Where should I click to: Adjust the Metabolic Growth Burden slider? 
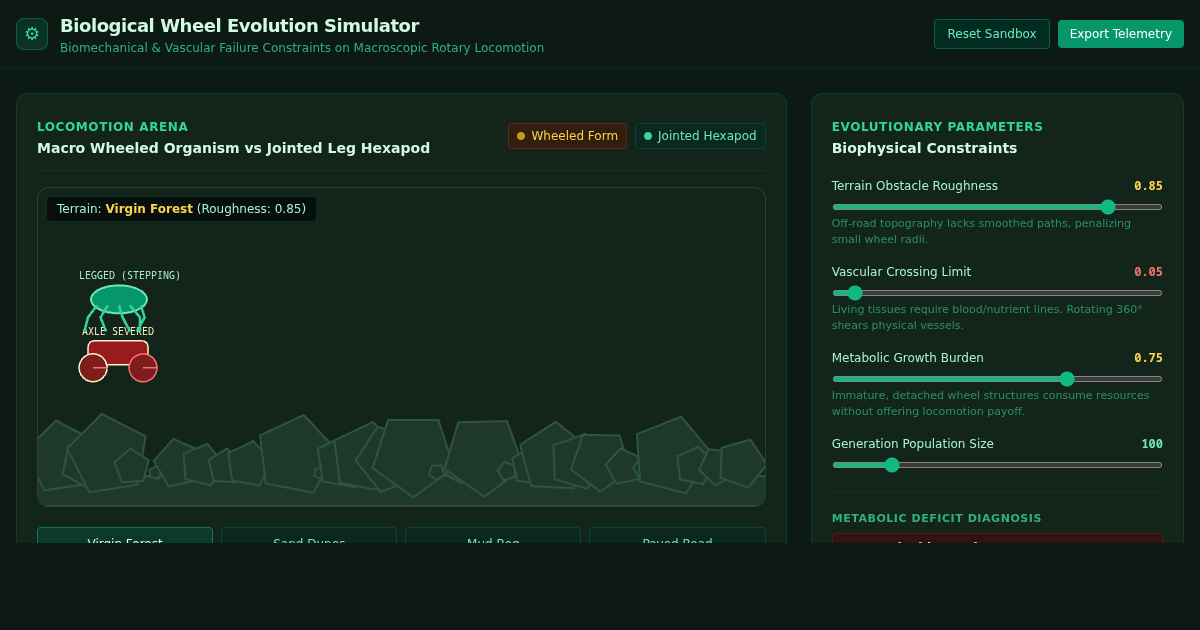[997, 379]
